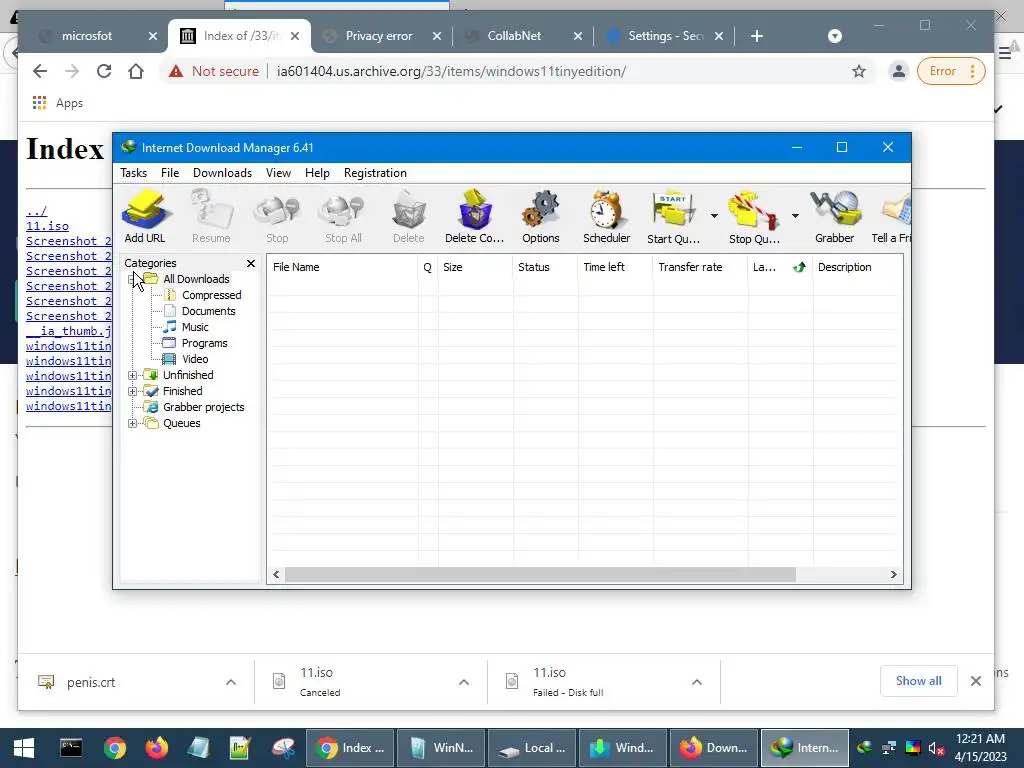This screenshot has height=768, width=1024.
Task: Click the Start Queue toolbar icon
Action: tap(673, 216)
